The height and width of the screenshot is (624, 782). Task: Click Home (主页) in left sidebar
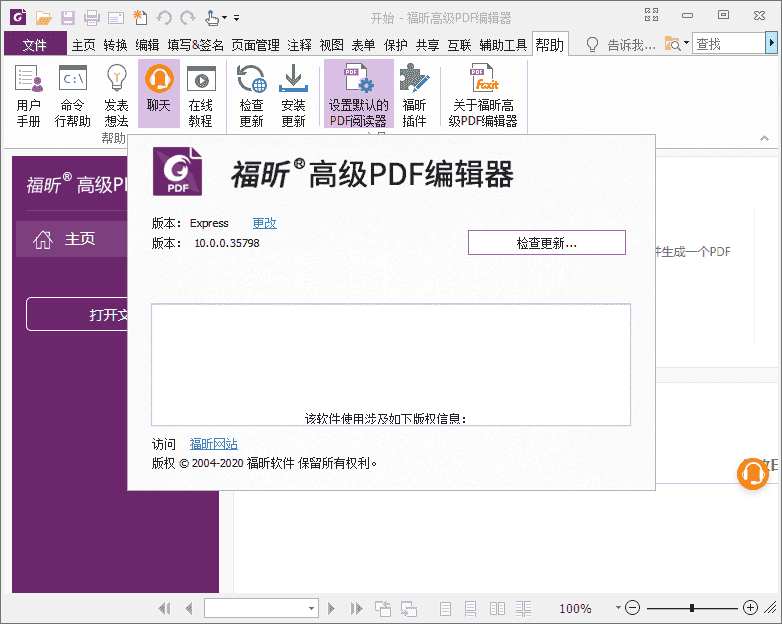pyautogui.click(x=72, y=239)
